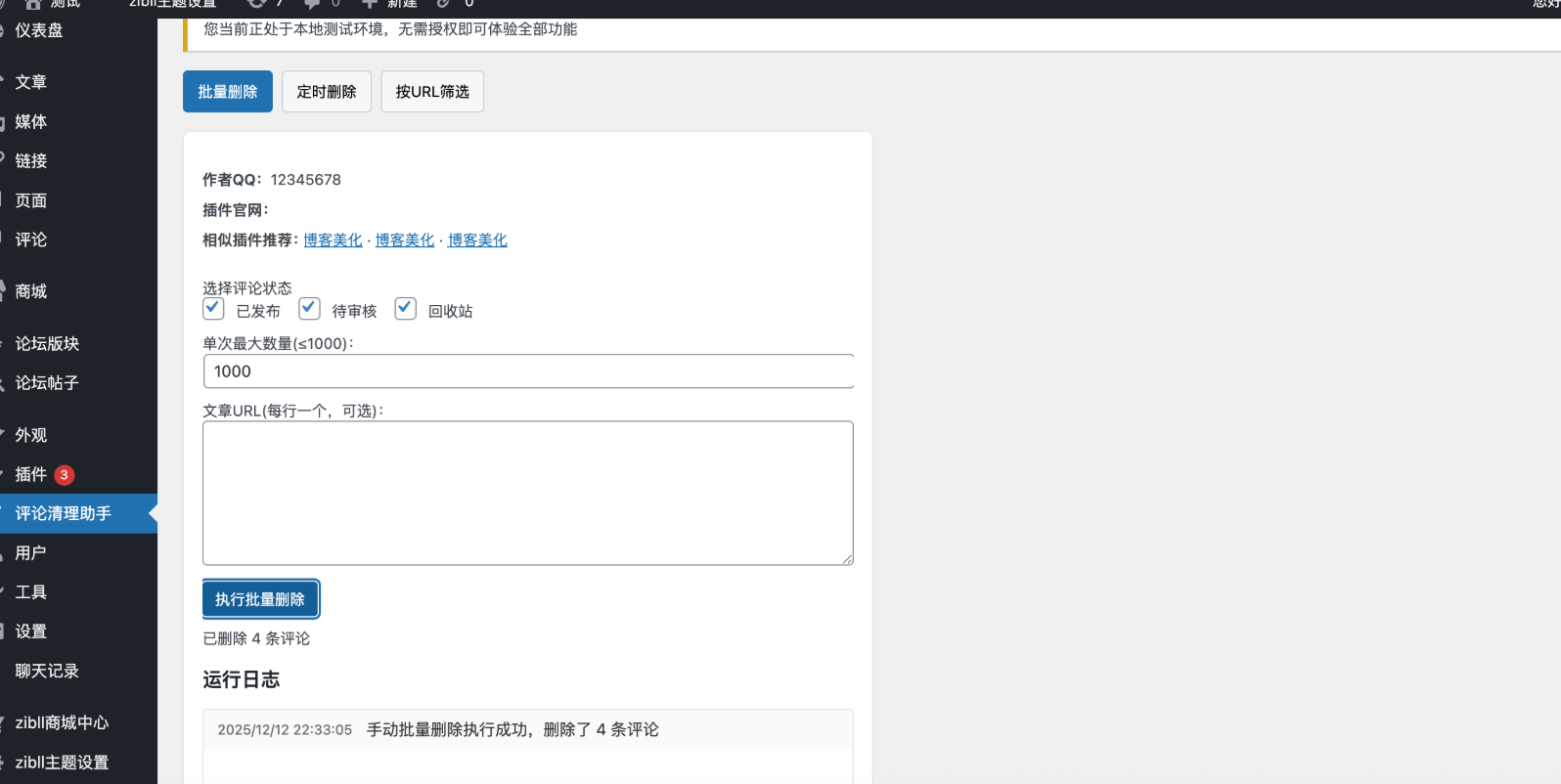
Task: Open the 商城 sidebar menu
Action: (78, 291)
